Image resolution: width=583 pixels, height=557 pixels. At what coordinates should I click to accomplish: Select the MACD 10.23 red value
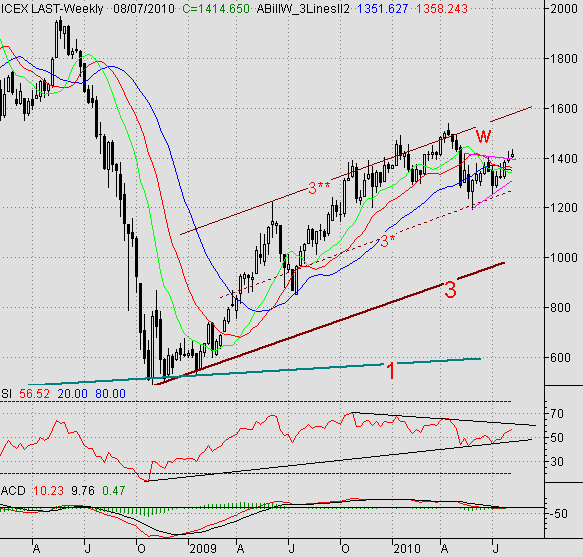48,491
